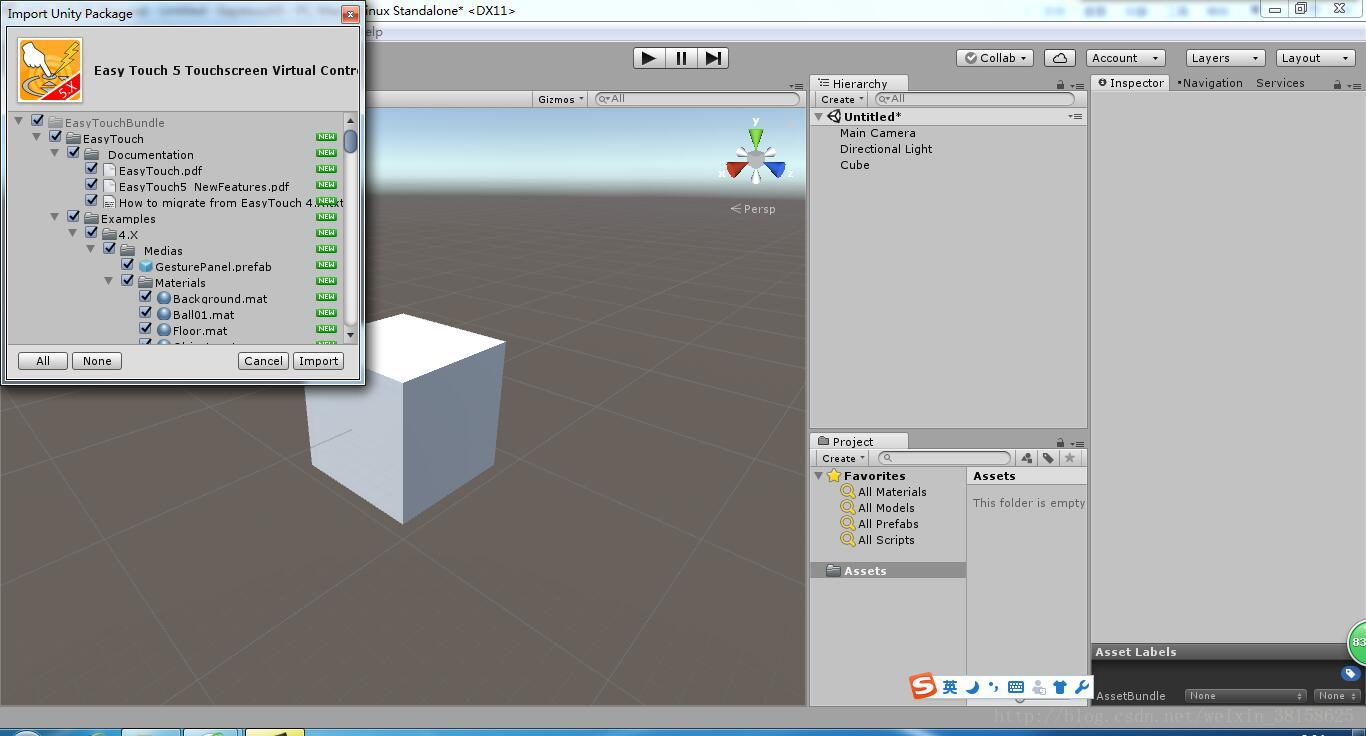Viewport: 1366px width, 736px height.
Task: Uncheck the Documentation folder checkbox
Action: tap(74, 153)
